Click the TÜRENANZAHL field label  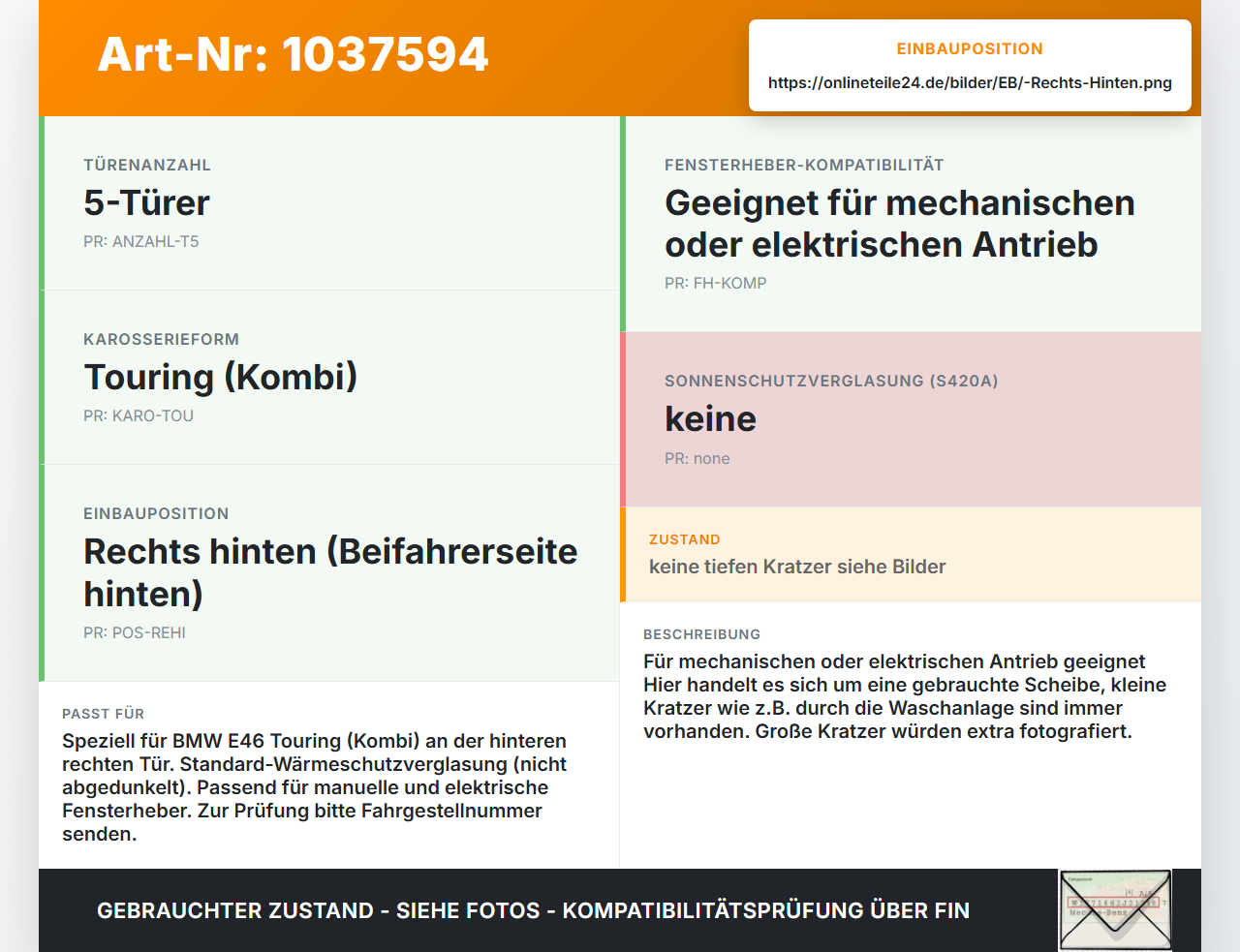click(x=147, y=166)
